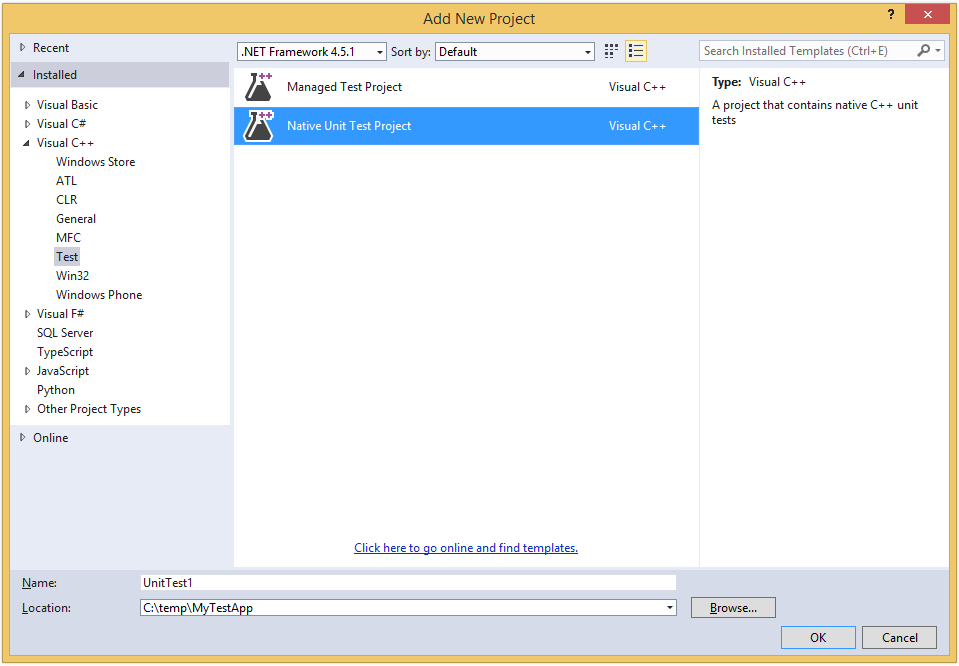Click the Native Unit Test Project flask icon
Screen dimensions: 959x666
[259, 126]
